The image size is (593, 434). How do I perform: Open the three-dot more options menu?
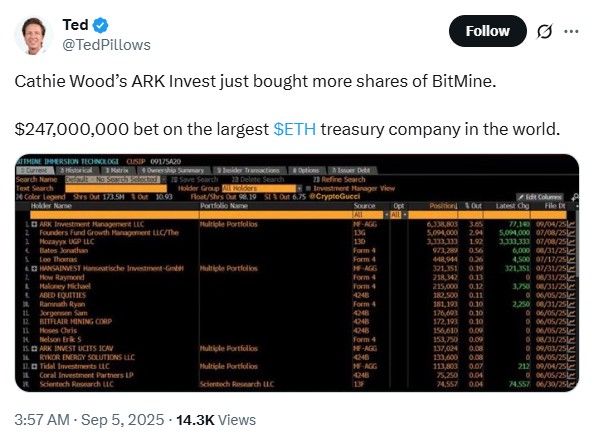point(571,31)
